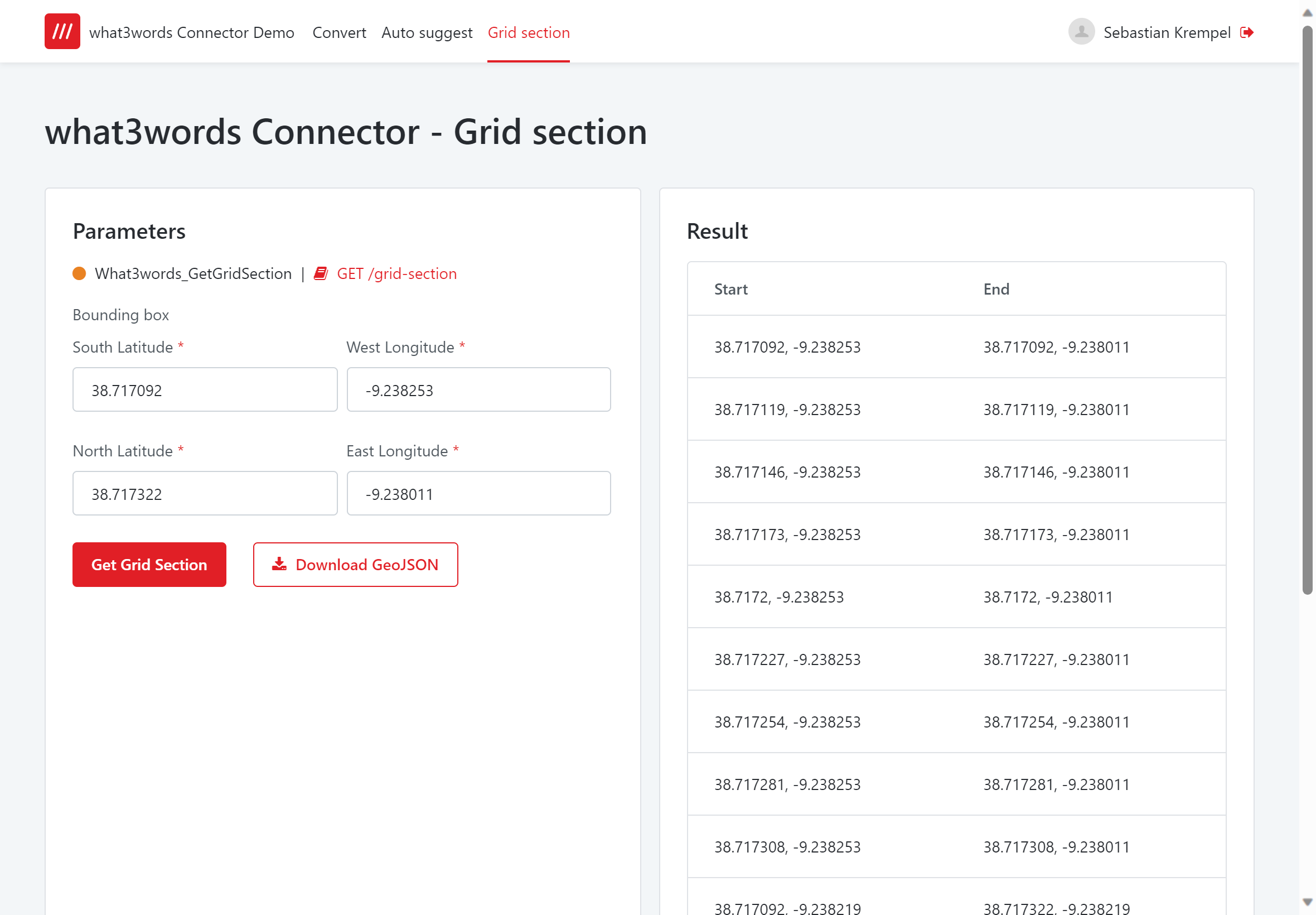Focus the West Longitude input field

(x=478, y=390)
